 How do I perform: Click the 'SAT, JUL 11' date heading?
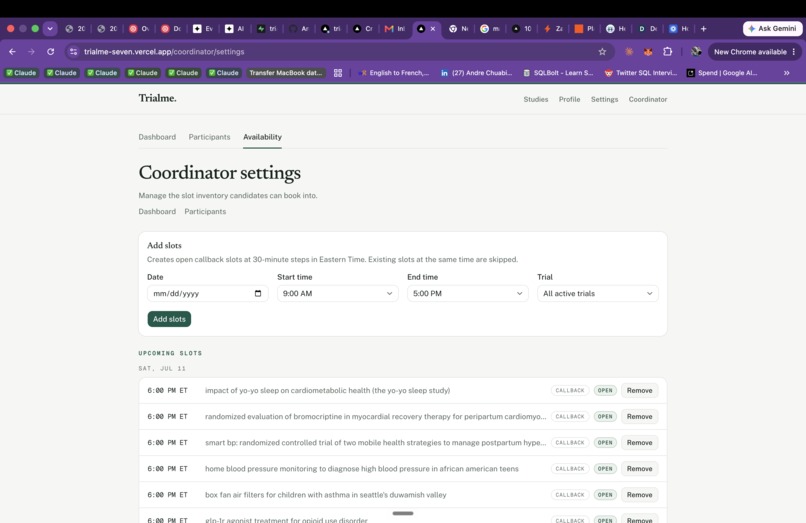162,368
